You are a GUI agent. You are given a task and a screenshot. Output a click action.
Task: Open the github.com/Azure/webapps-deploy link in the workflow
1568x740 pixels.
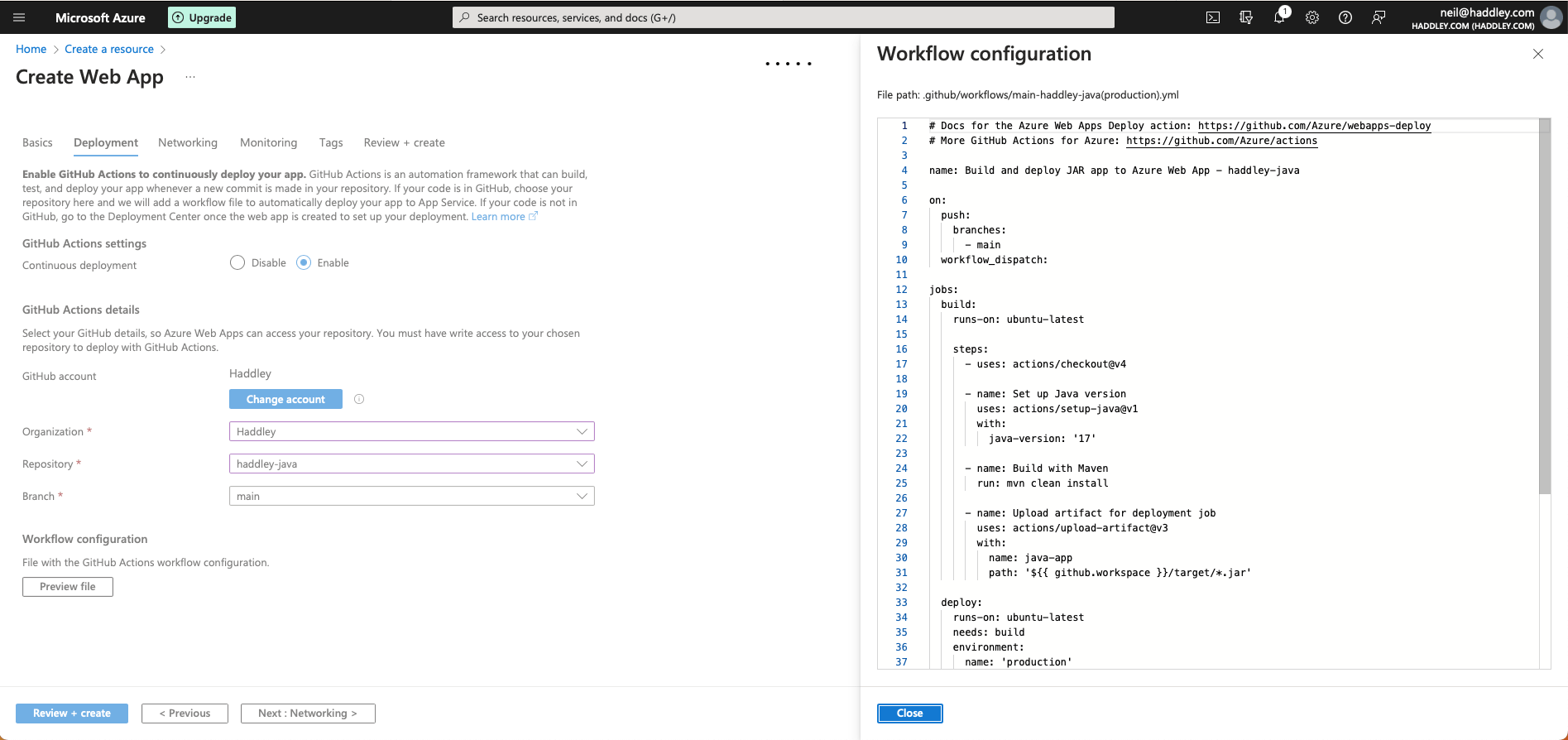coord(1314,126)
